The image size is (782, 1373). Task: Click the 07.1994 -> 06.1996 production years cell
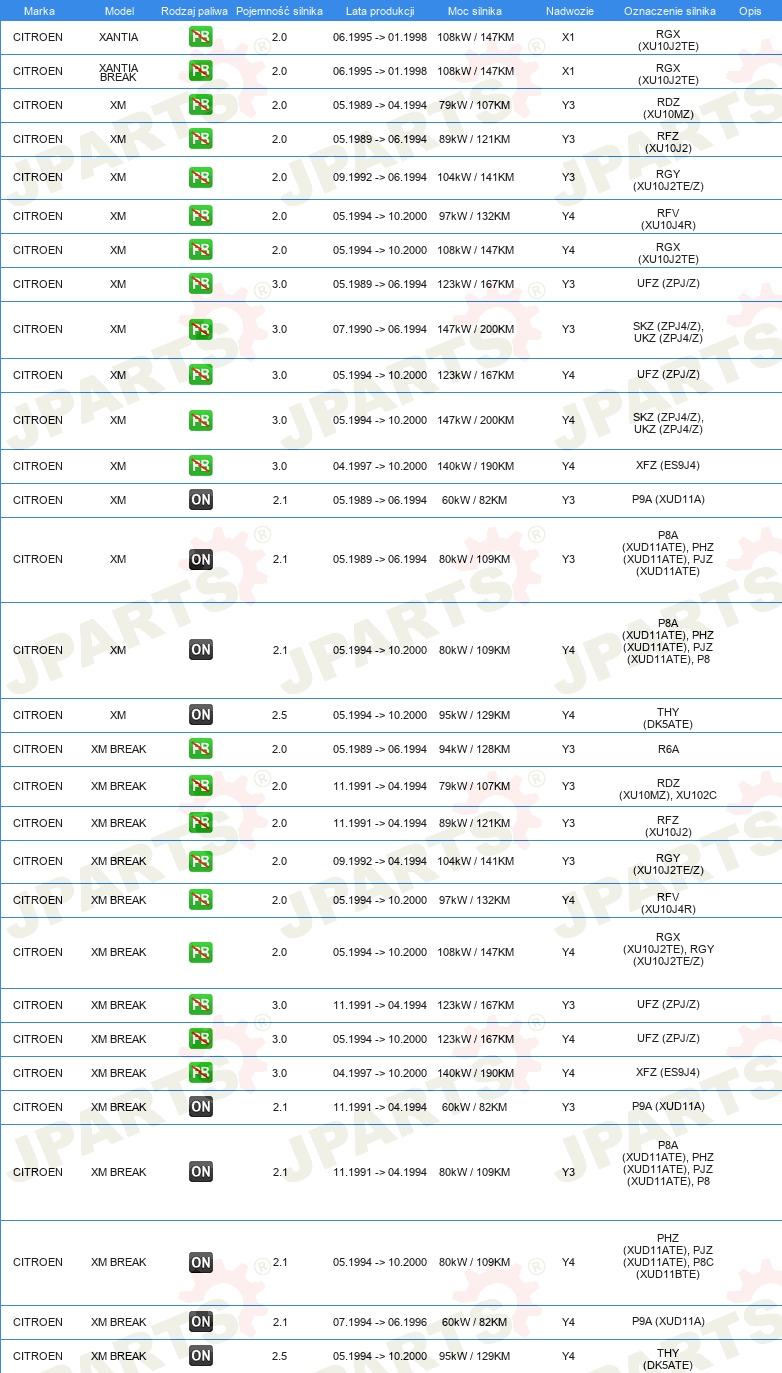(x=380, y=1322)
